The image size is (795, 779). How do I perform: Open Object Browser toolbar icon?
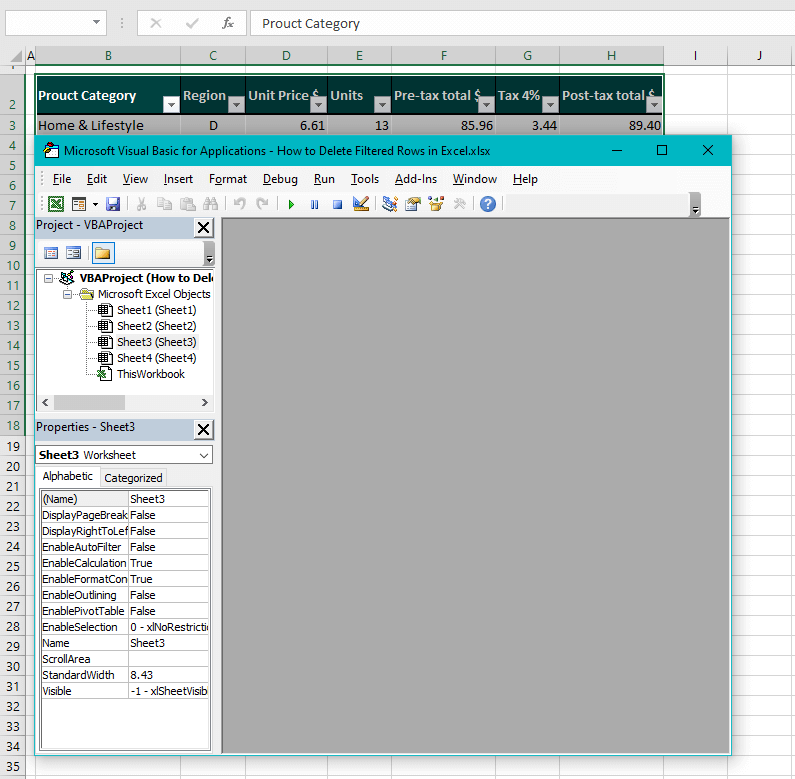(x=436, y=204)
